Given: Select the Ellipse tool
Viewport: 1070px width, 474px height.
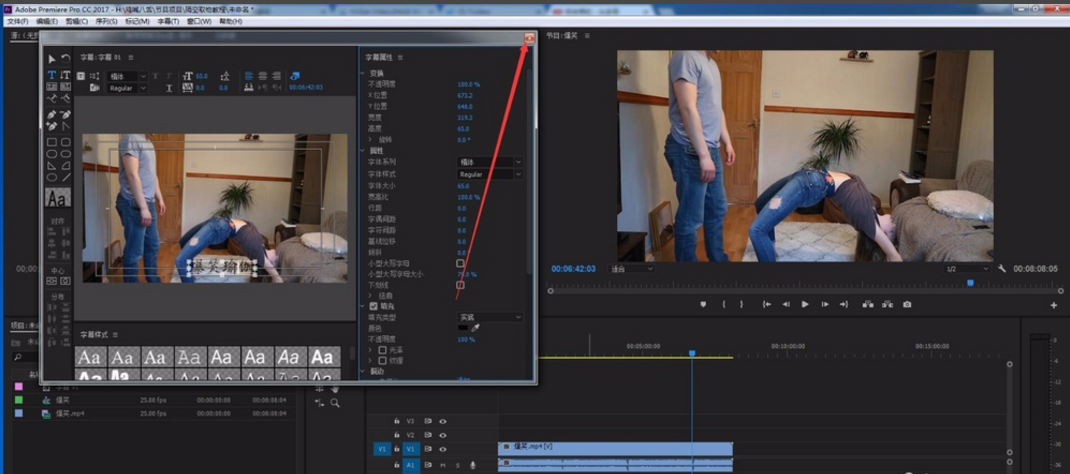Looking at the screenshot, I should click(x=52, y=177).
